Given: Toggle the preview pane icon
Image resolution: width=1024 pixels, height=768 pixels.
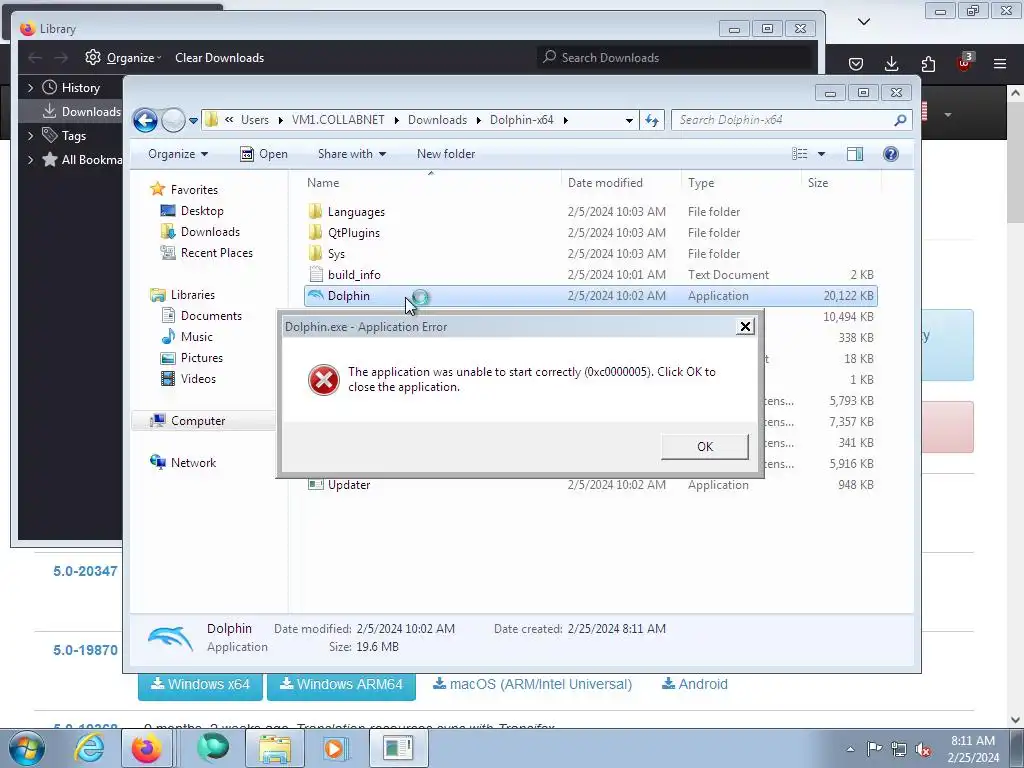Looking at the screenshot, I should pos(855,154).
